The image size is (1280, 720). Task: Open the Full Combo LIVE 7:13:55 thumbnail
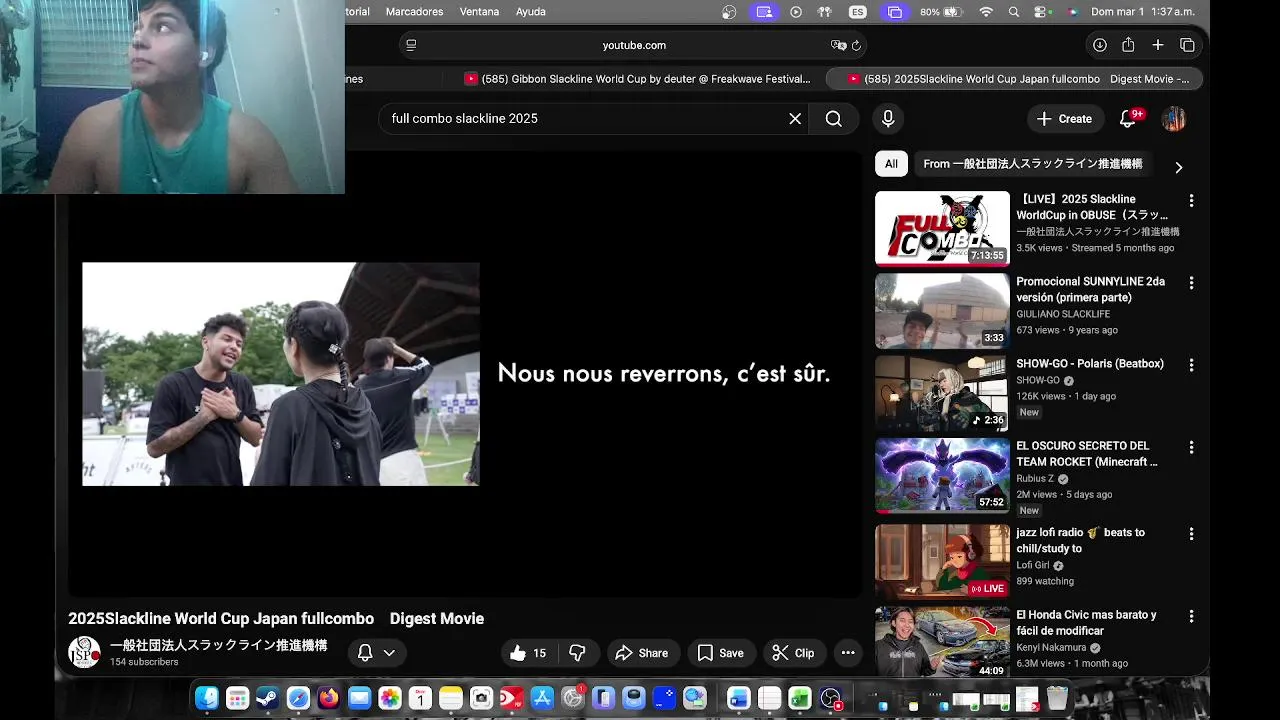tap(942, 229)
